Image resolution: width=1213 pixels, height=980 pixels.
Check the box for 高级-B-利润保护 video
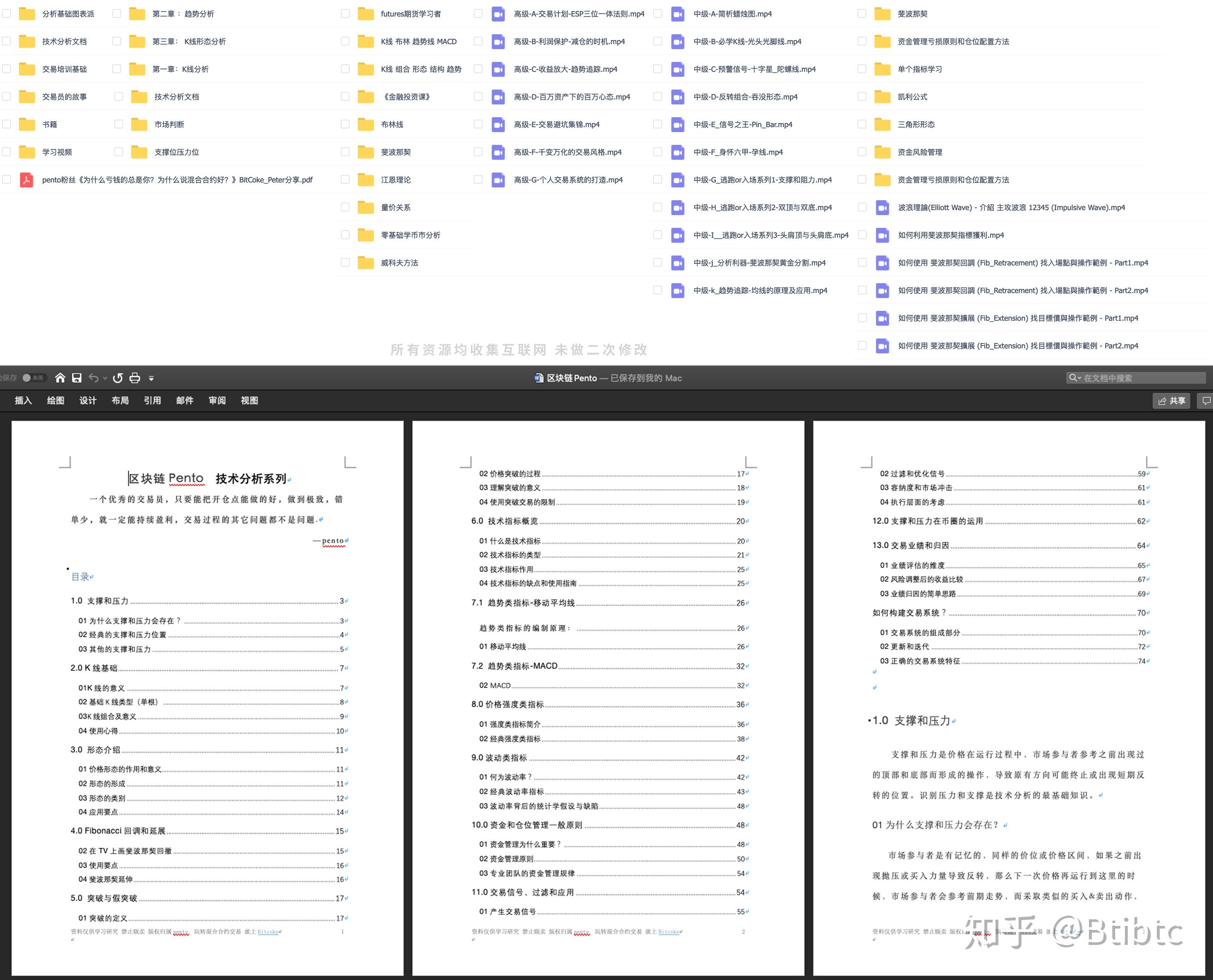tap(478, 41)
